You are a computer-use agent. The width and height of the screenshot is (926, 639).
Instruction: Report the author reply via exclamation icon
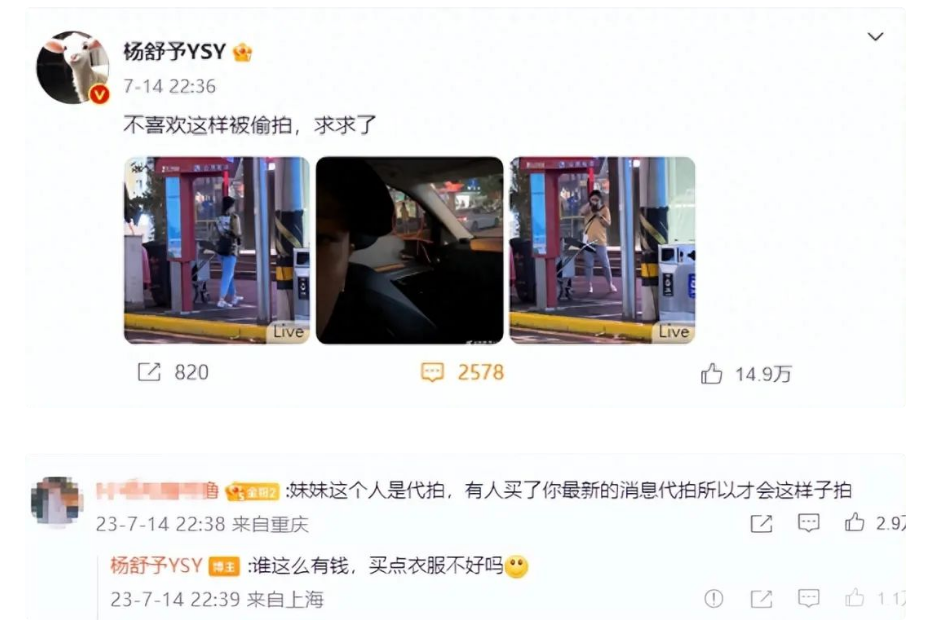point(714,599)
